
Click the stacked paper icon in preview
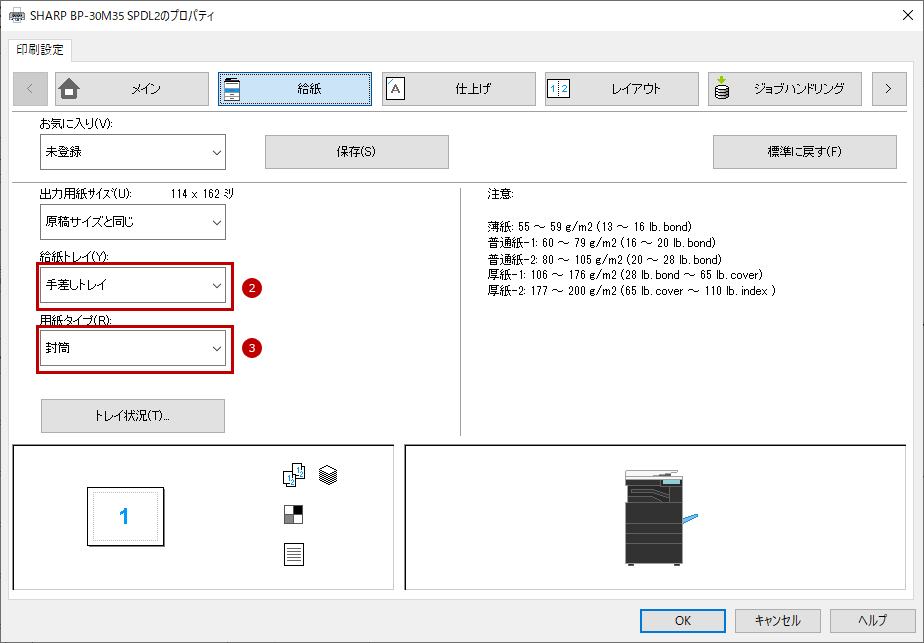pos(328,475)
